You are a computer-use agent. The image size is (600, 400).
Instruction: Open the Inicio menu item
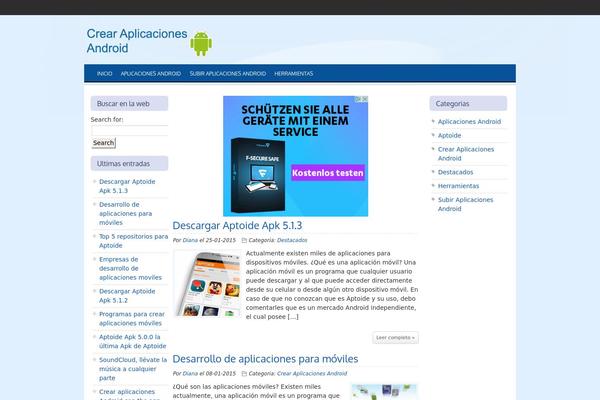pyautogui.click(x=104, y=73)
